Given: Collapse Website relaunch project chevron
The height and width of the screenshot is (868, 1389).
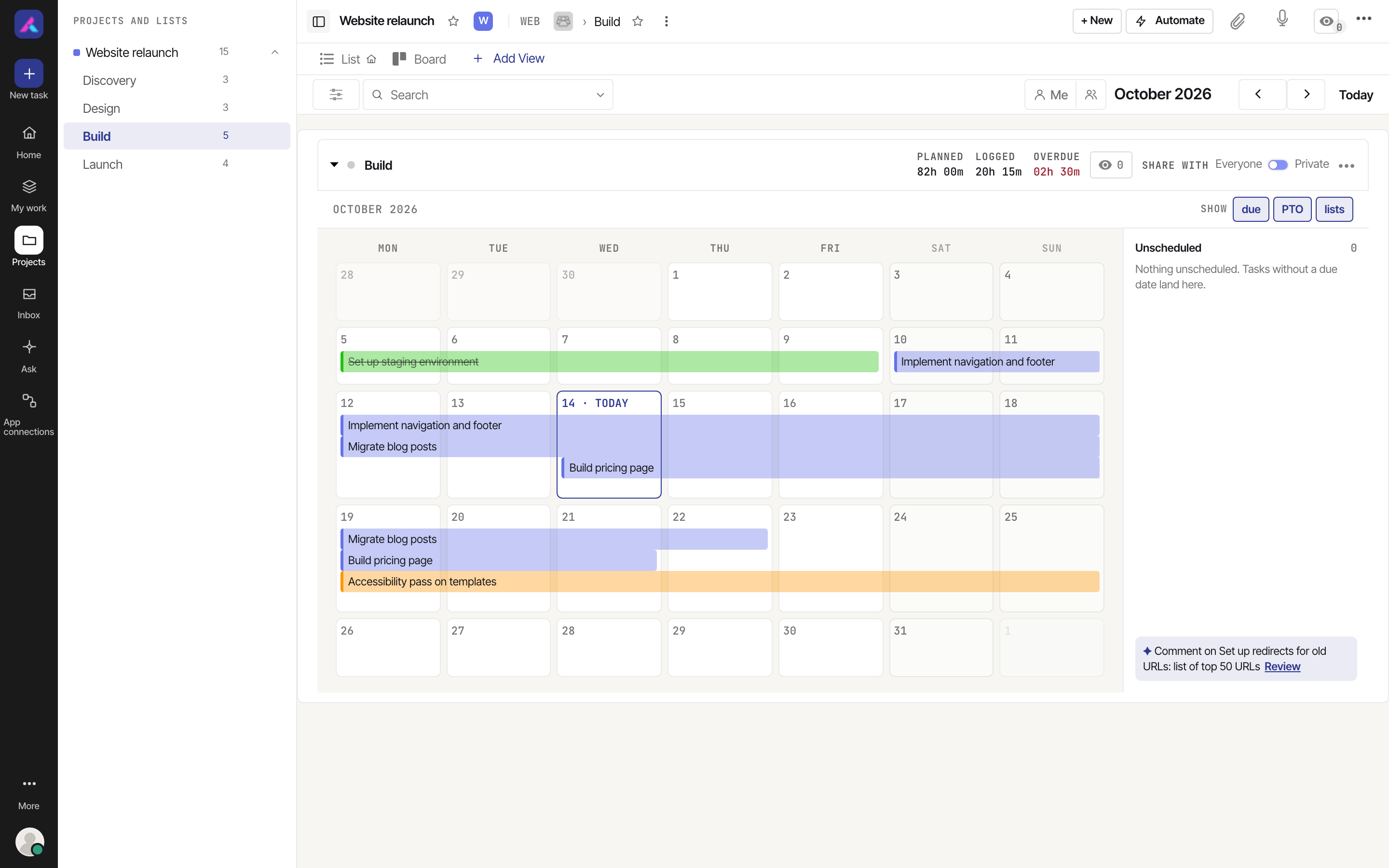Looking at the screenshot, I should (275, 52).
